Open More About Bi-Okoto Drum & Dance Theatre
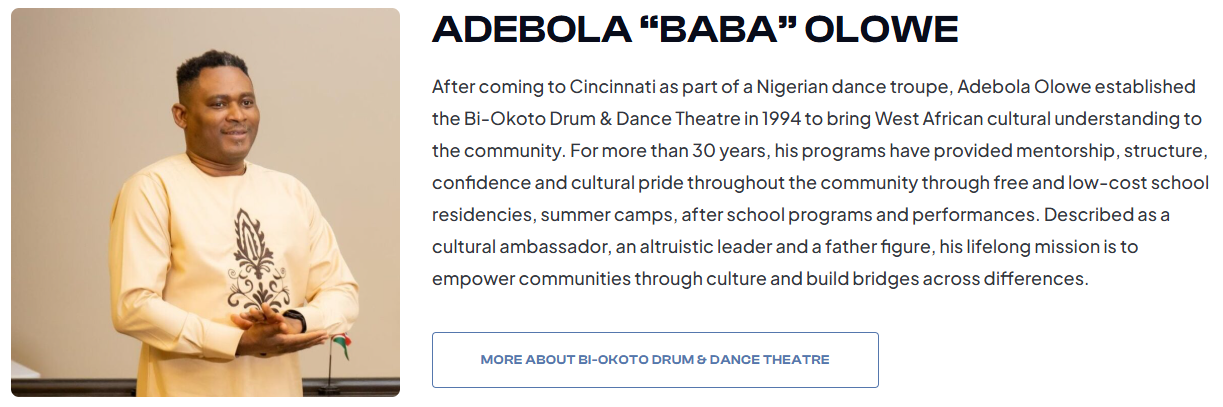1223x407 pixels. click(655, 360)
